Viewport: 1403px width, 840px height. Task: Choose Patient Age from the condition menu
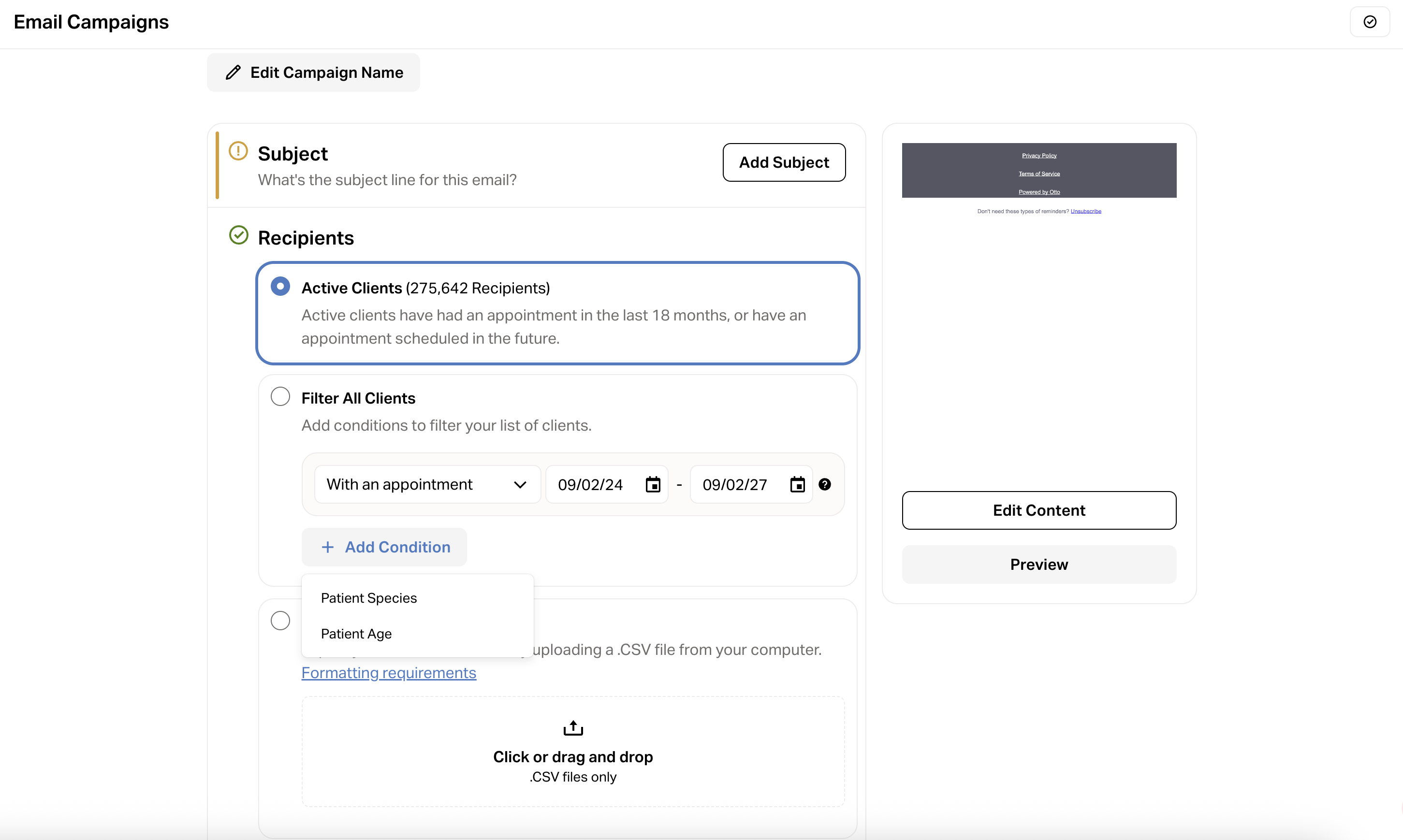click(x=356, y=634)
